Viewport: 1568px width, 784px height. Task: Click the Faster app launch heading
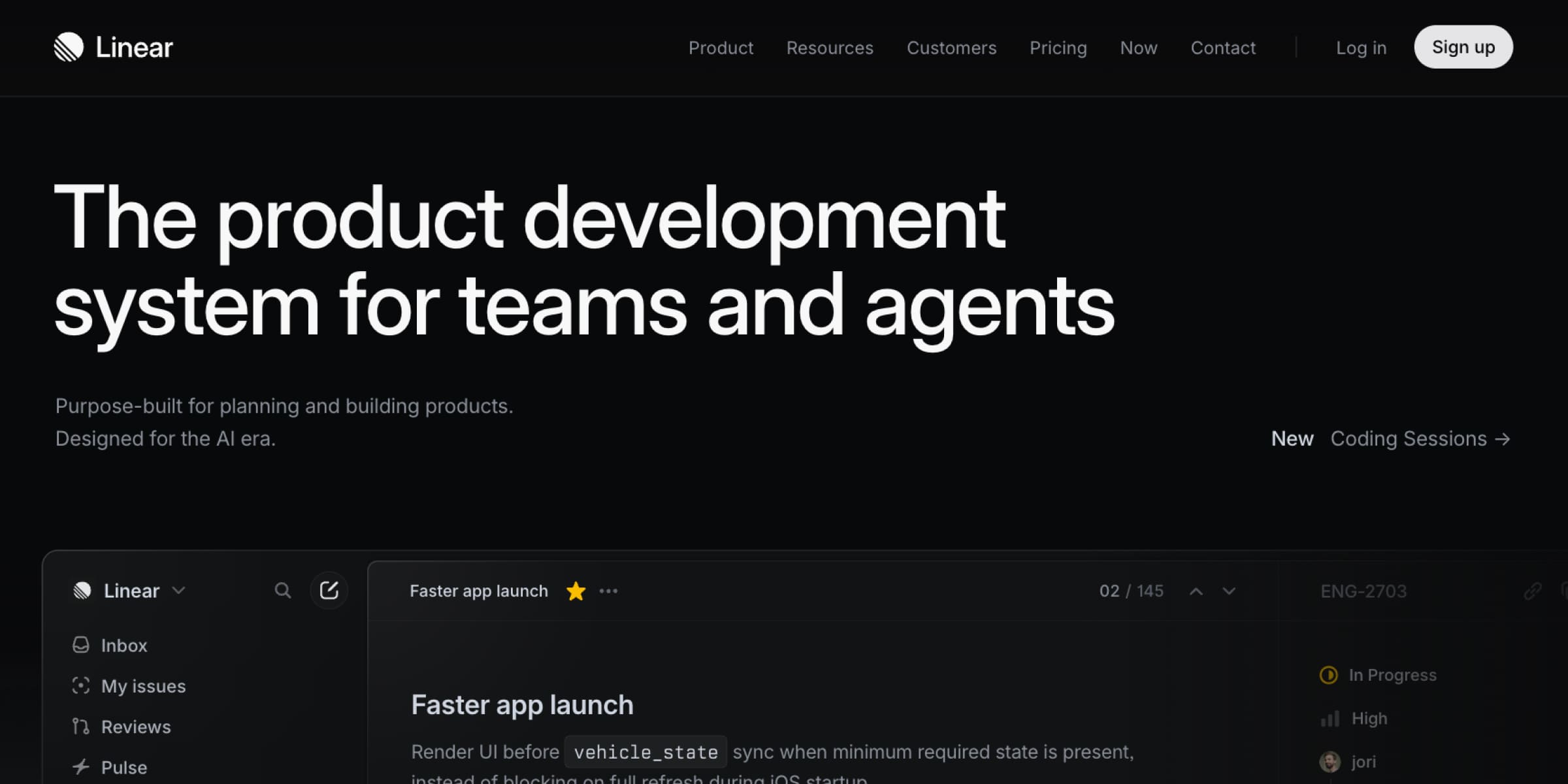[x=522, y=705]
